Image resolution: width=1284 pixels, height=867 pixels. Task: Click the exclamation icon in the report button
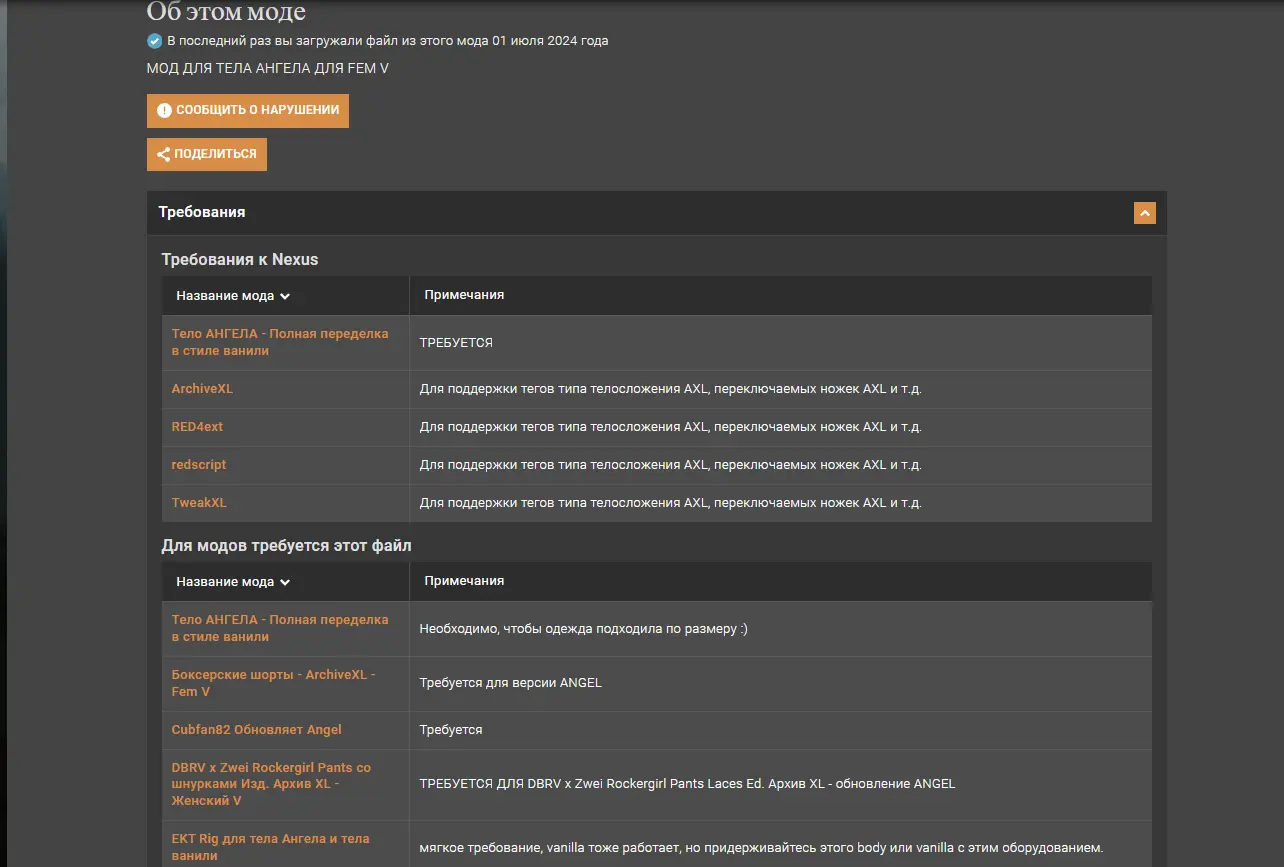click(164, 110)
